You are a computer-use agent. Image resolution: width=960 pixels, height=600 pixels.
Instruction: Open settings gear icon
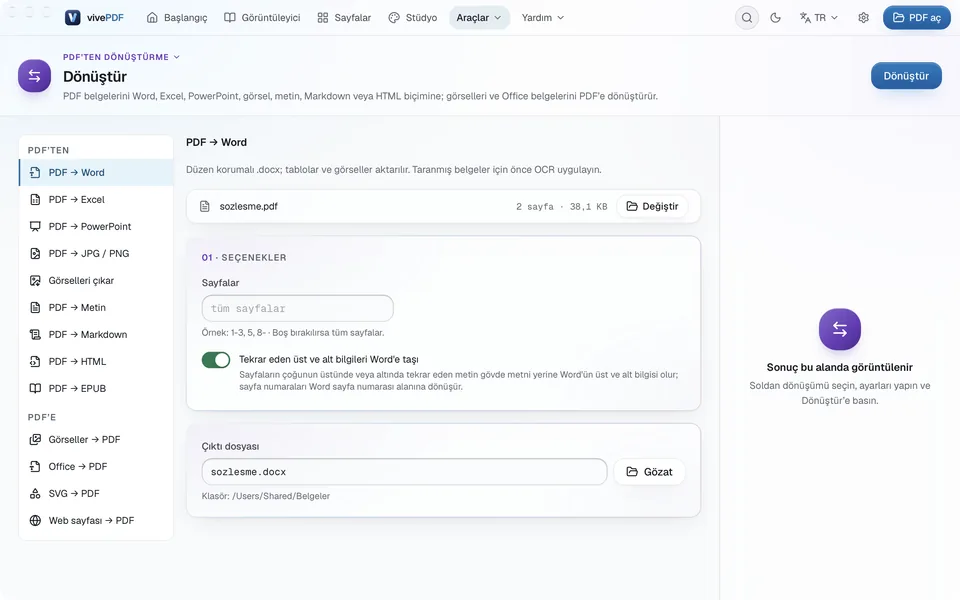863,18
